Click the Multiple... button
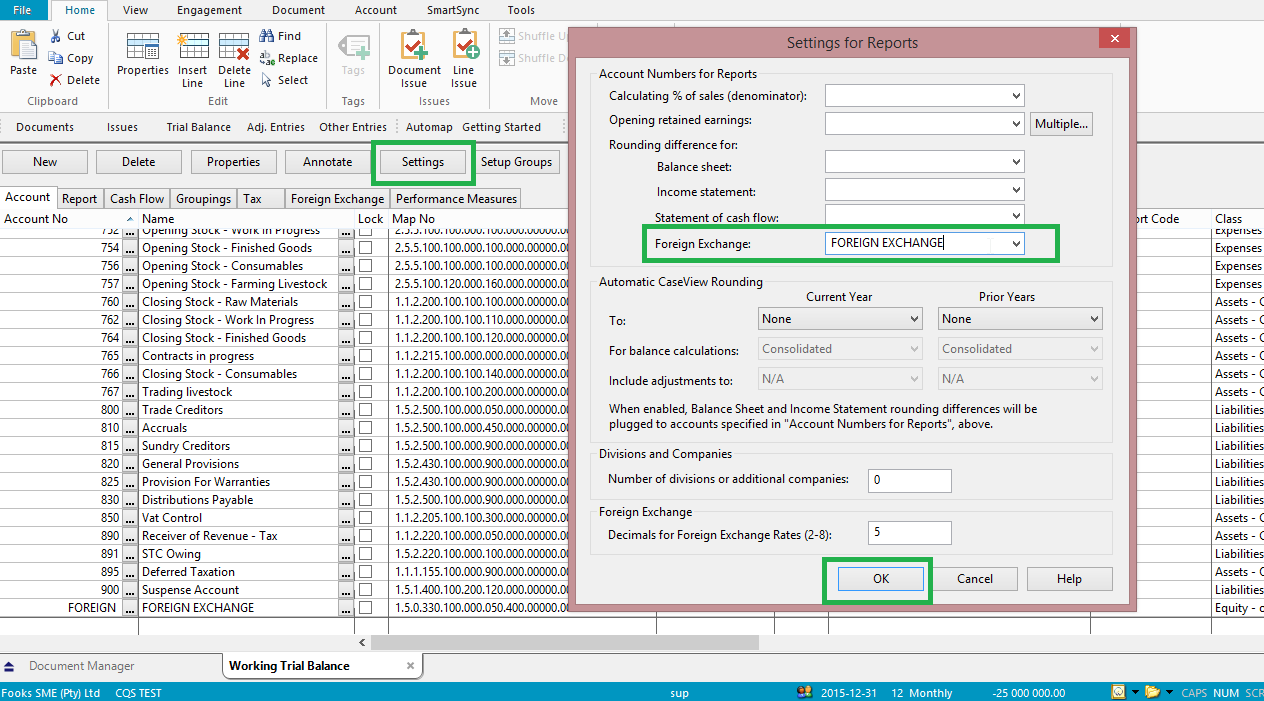This screenshot has height=701, width=1264. (1061, 124)
